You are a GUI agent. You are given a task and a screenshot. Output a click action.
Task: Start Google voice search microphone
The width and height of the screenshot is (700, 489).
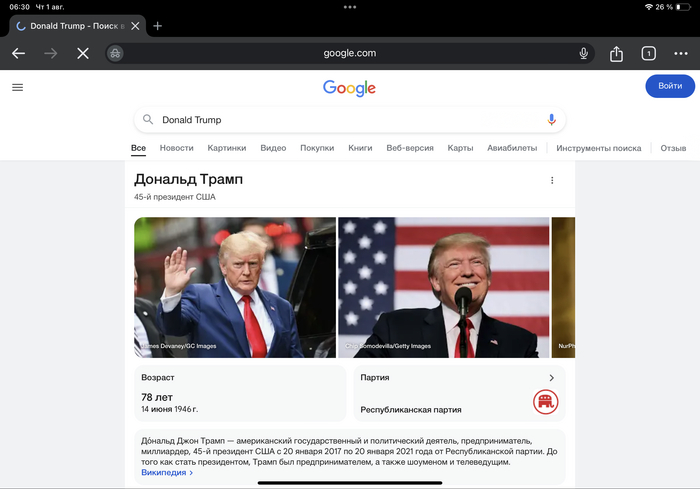point(551,120)
